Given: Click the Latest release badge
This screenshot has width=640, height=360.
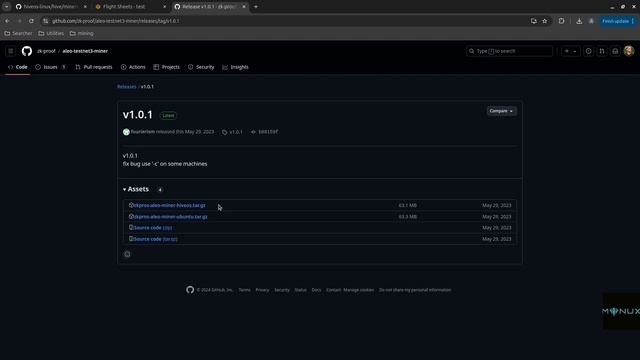Looking at the screenshot, I should (168, 116).
